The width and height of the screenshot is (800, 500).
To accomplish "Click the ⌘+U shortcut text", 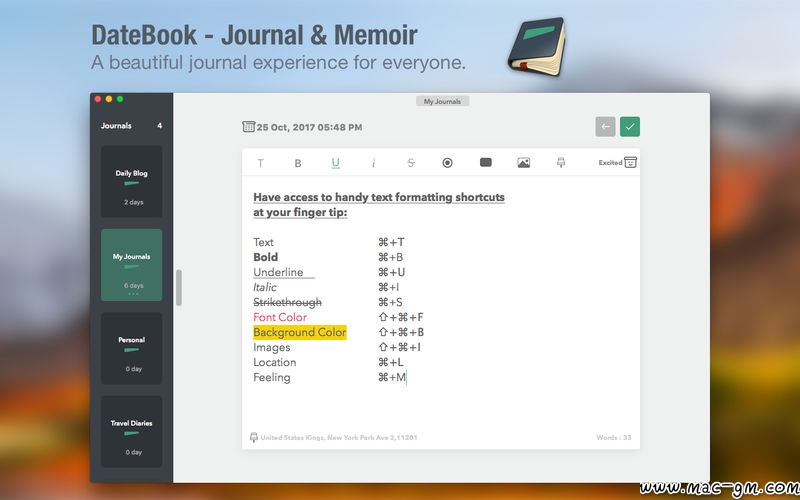I will click(x=391, y=272).
